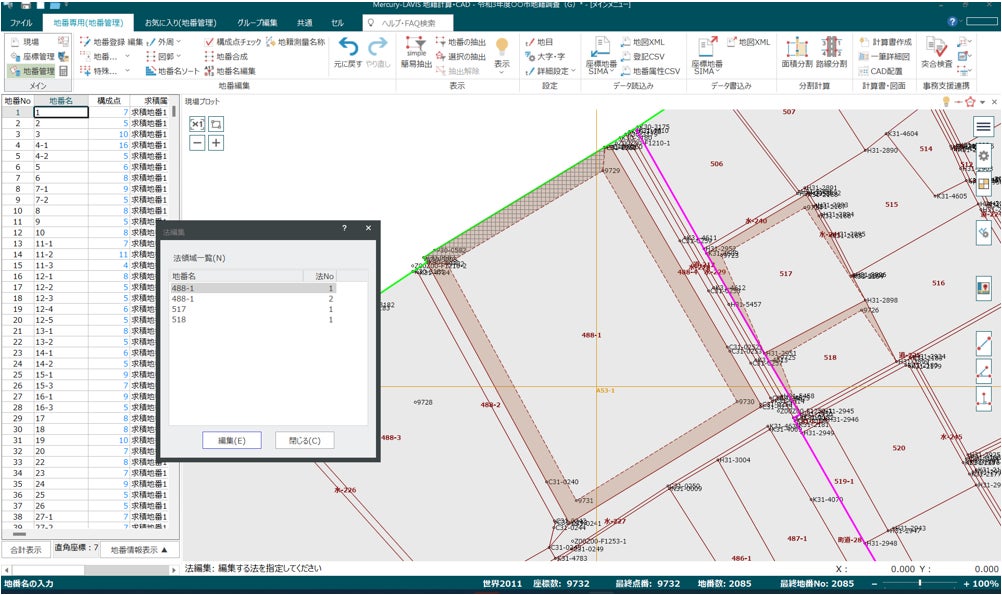Screen dimensions: 1002x595
Task: Click the 選択の抽出 tool
Action: tap(461, 56)
